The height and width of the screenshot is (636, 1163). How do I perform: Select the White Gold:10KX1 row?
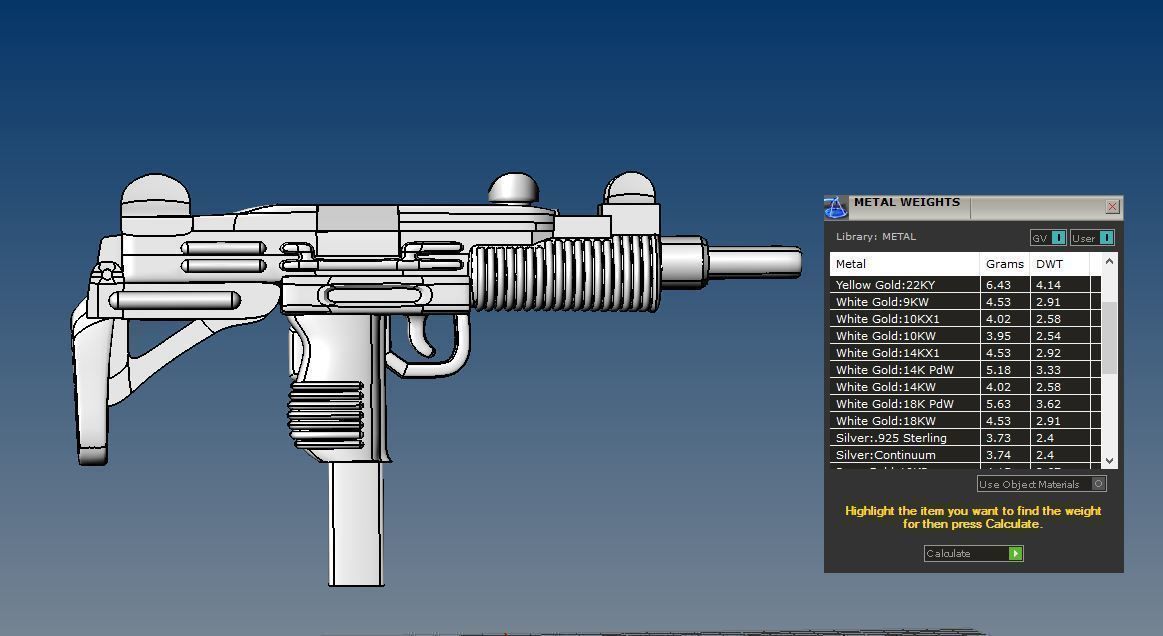(965, 319)
